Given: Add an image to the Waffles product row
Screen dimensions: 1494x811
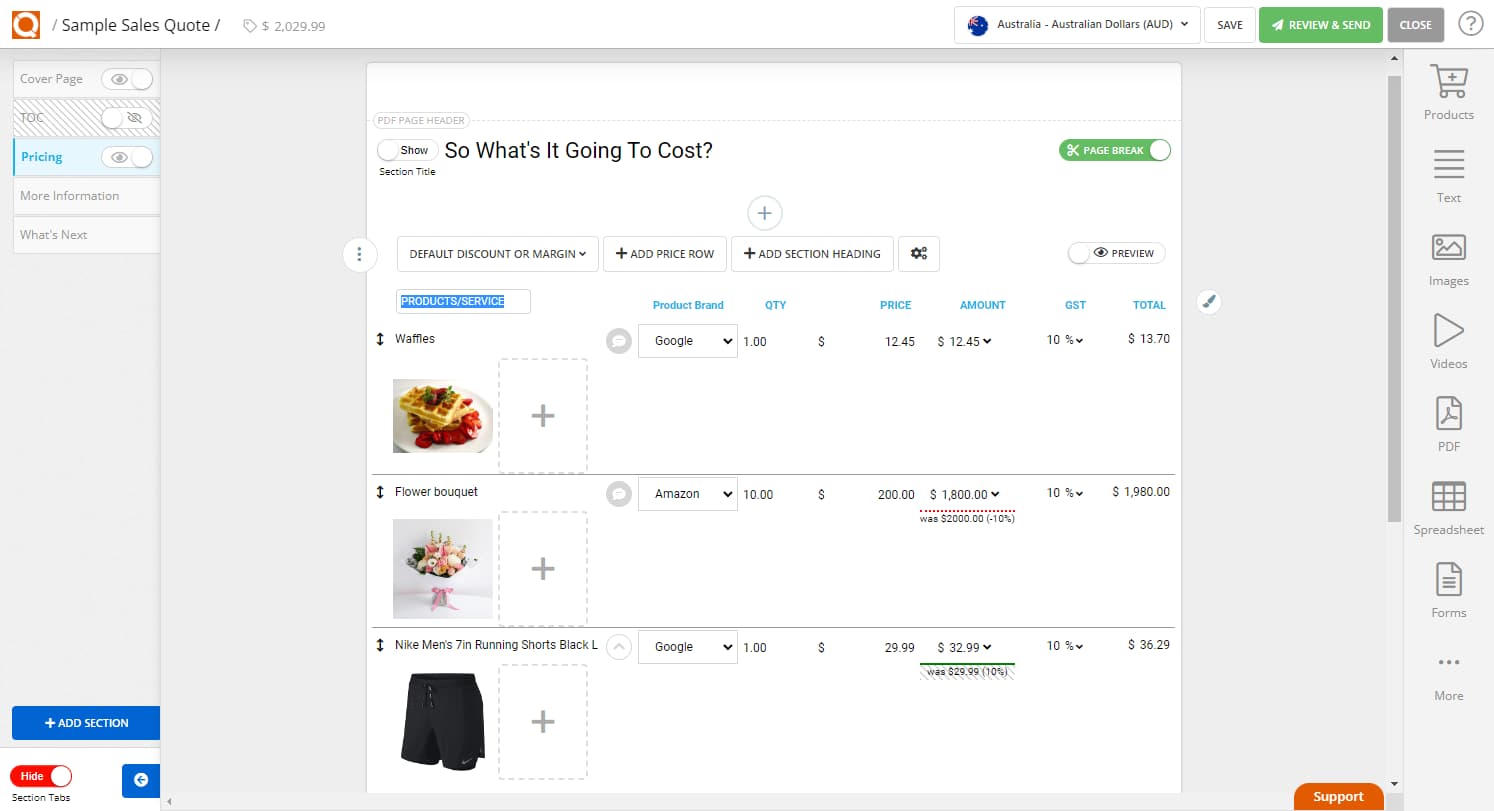Looking at the screenshot, I should pos(543,415).
